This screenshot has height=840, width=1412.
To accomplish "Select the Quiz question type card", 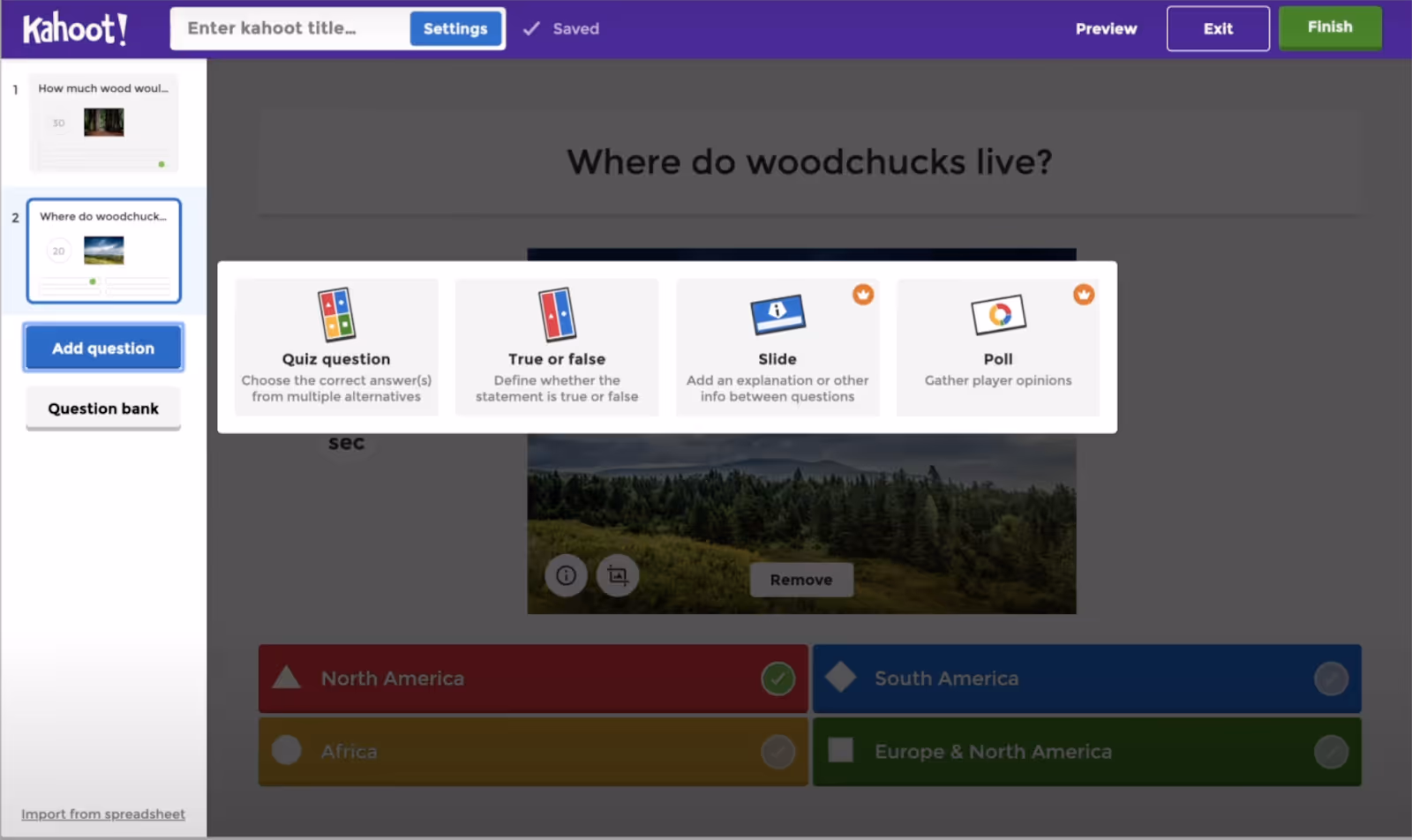I will [336, 347].
